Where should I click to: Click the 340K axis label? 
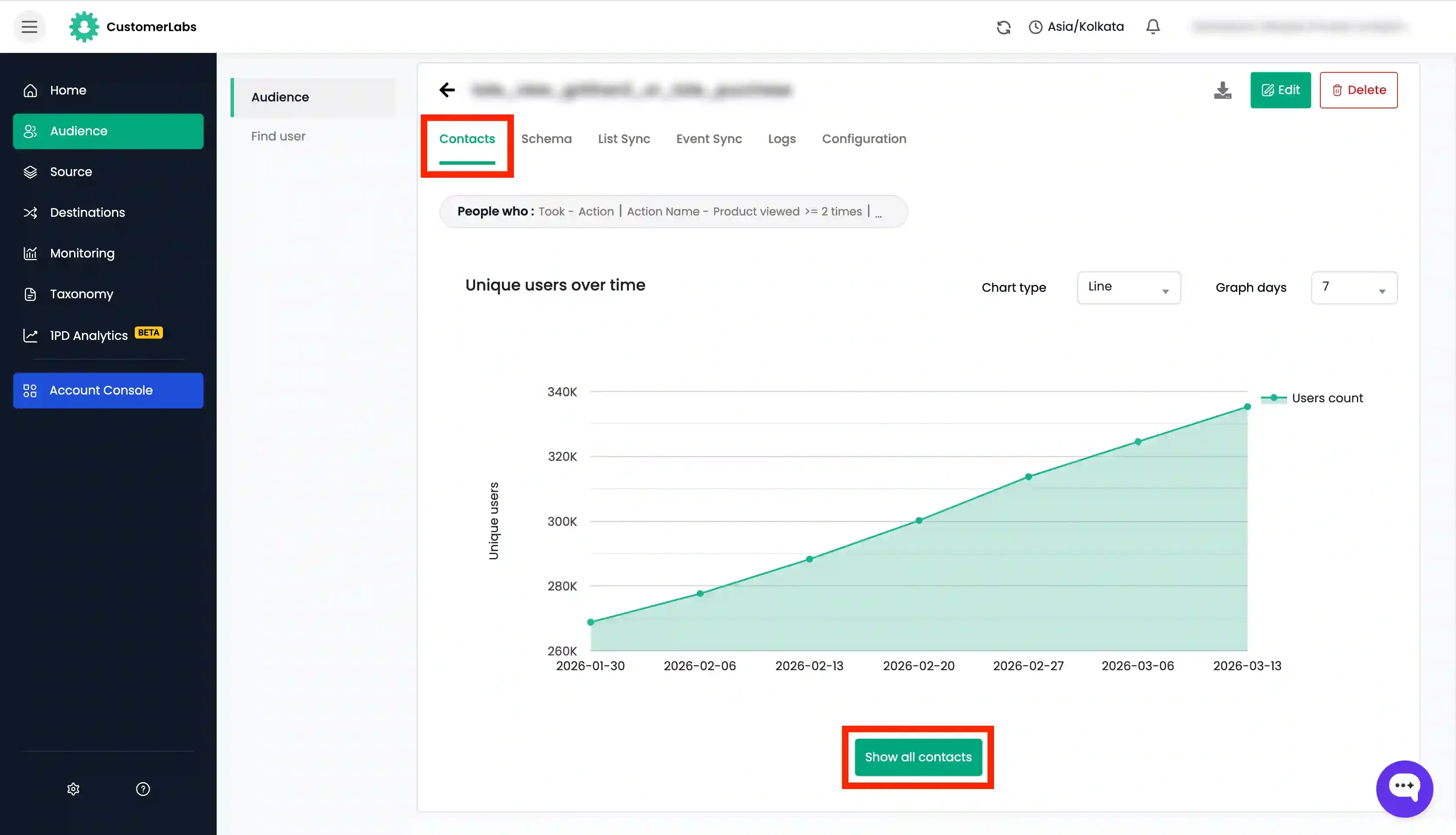click(x=562, y=392)
